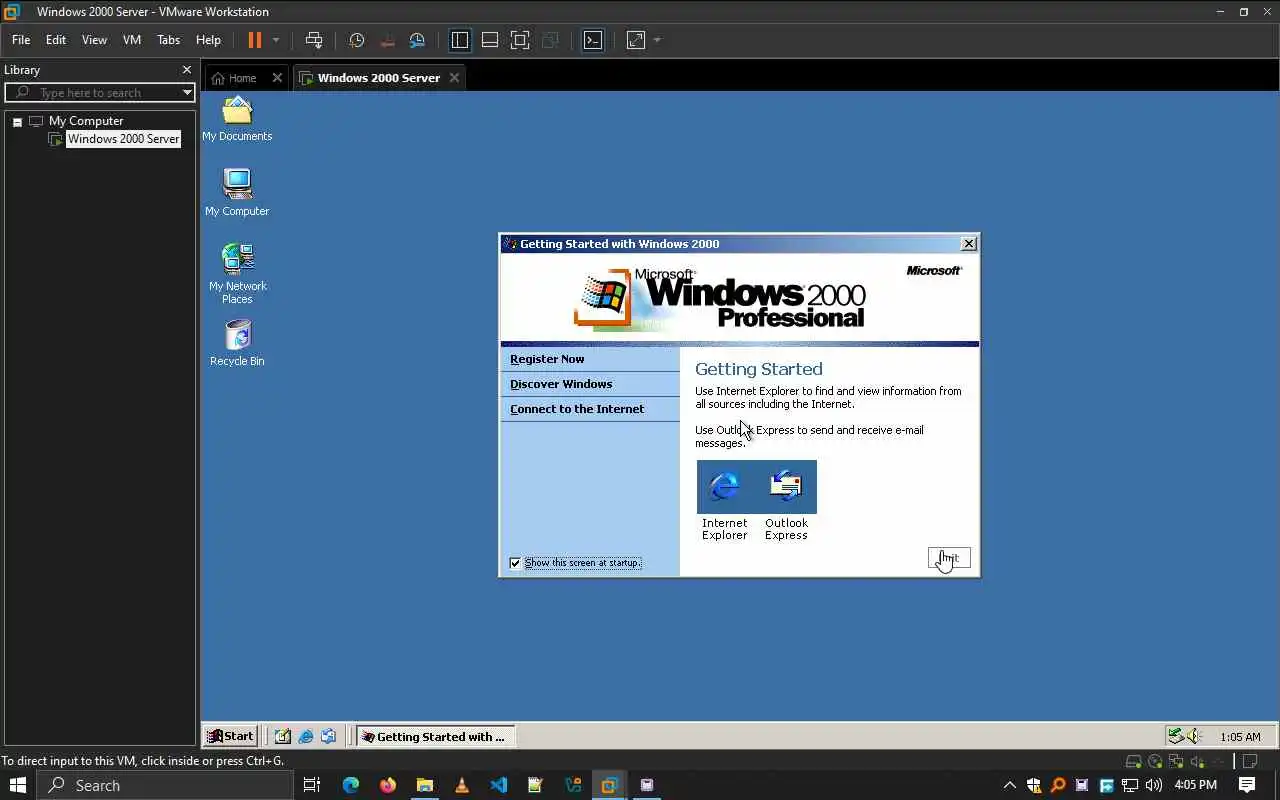Click VMware CD/DVD status icon

point(1155,762)
